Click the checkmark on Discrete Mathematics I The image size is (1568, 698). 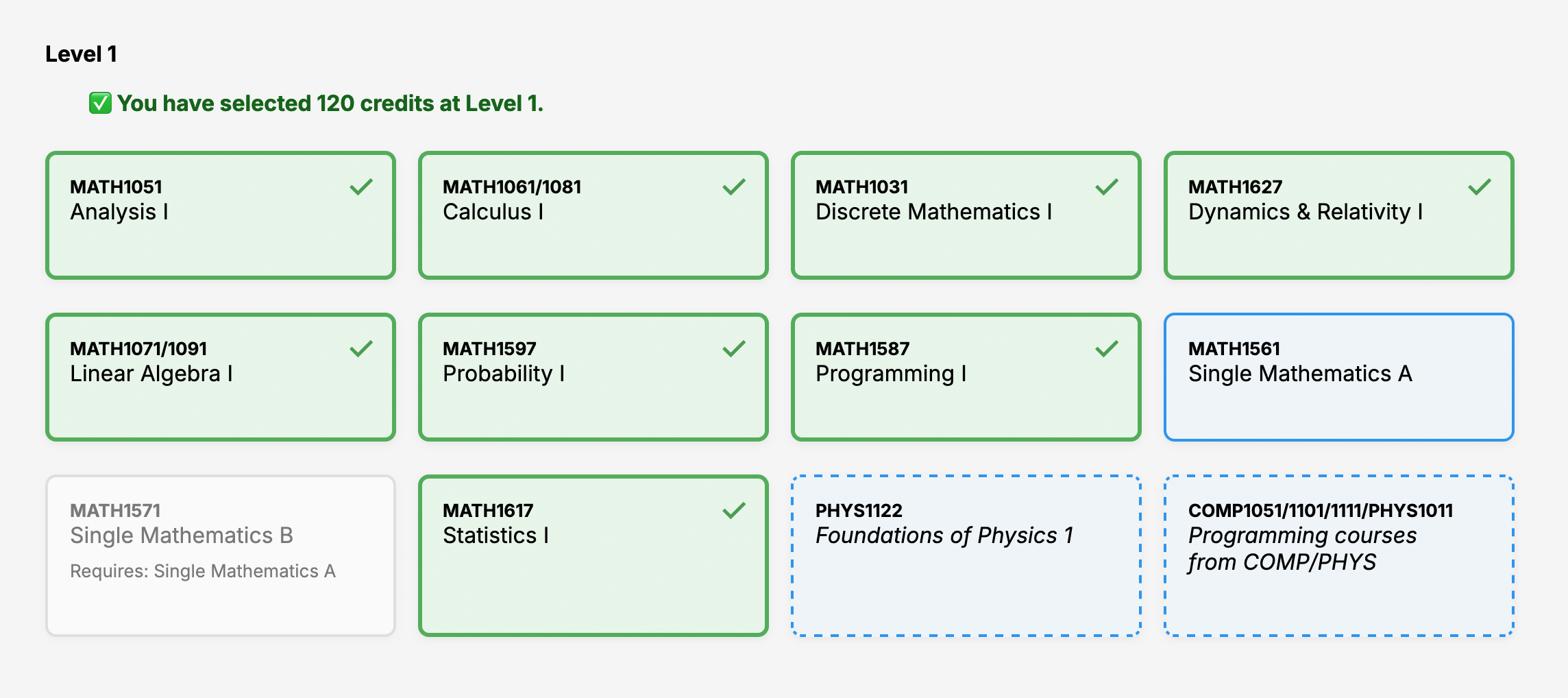click(x=1107, y=187)
